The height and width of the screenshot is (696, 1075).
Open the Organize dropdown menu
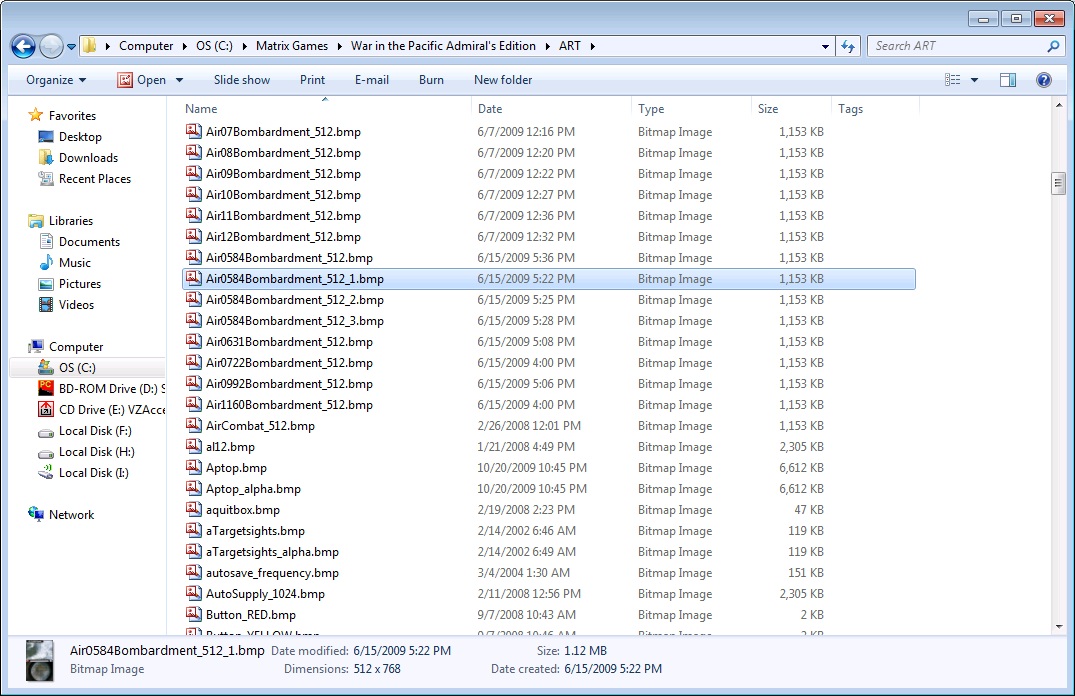click(56, 80)
